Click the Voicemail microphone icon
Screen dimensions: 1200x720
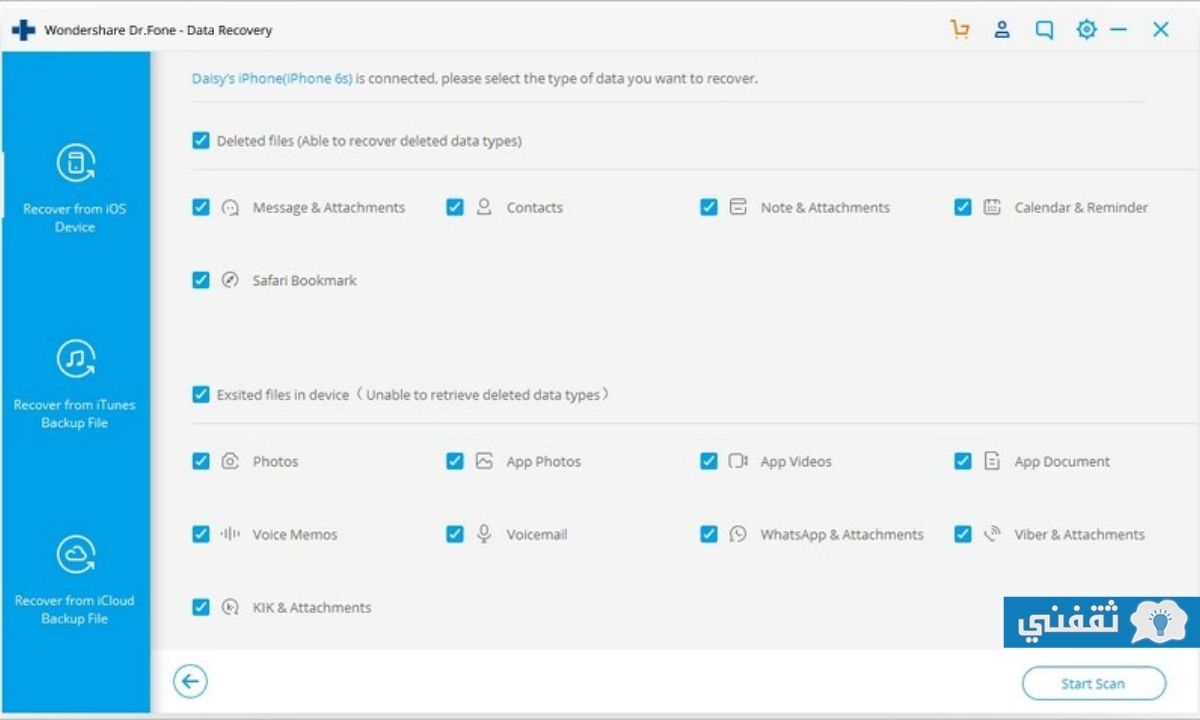pyautogui.click(x=484, y=534)
